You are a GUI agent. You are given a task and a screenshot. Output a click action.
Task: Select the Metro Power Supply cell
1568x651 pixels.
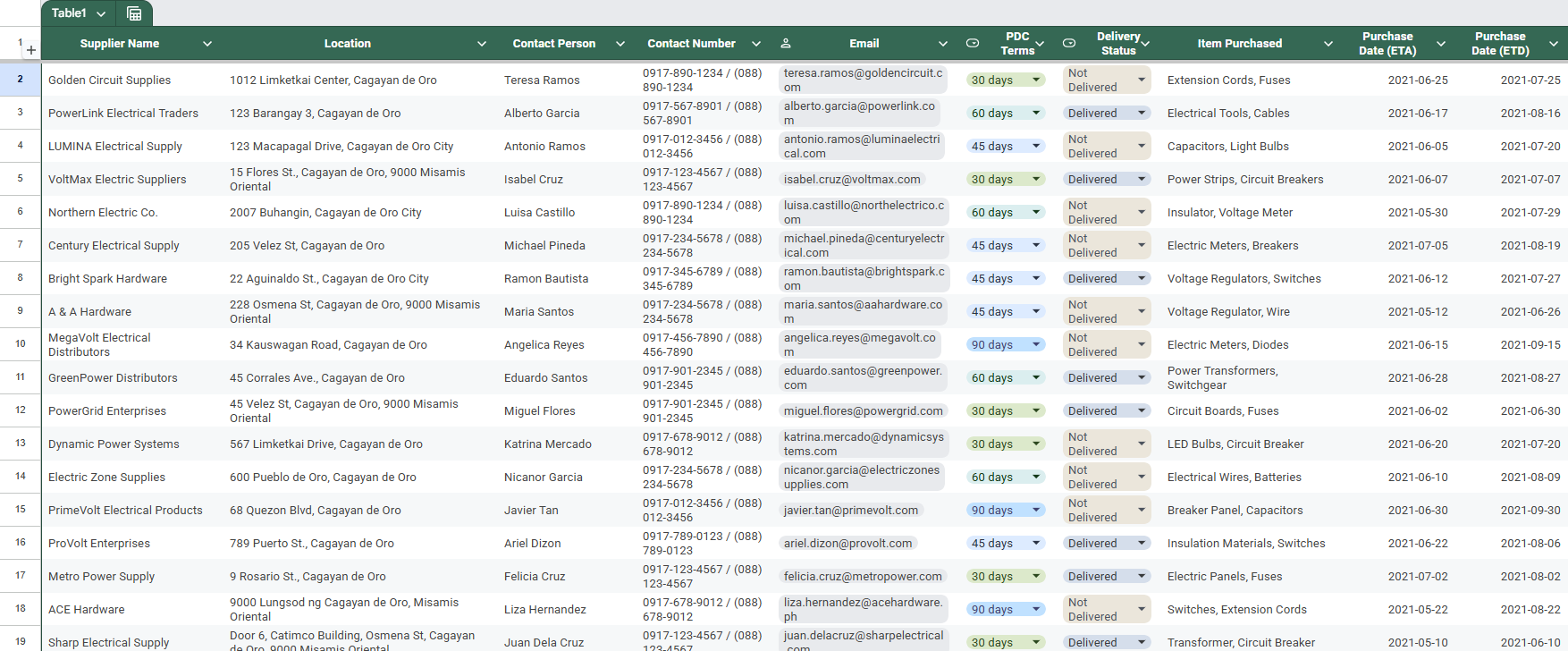tap(132, 576)
